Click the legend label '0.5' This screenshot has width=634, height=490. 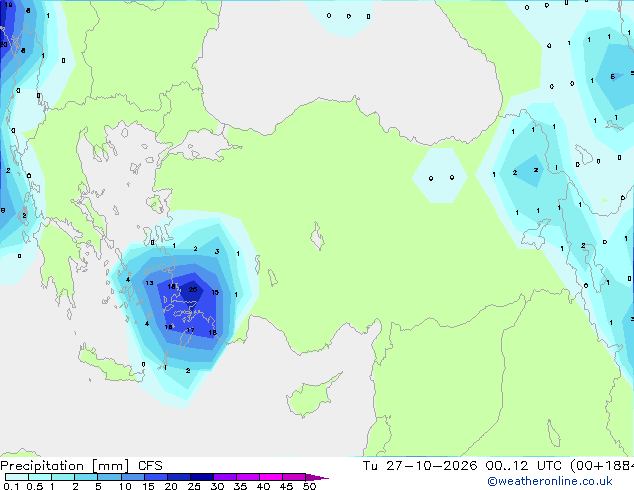[x=35, y=486]
